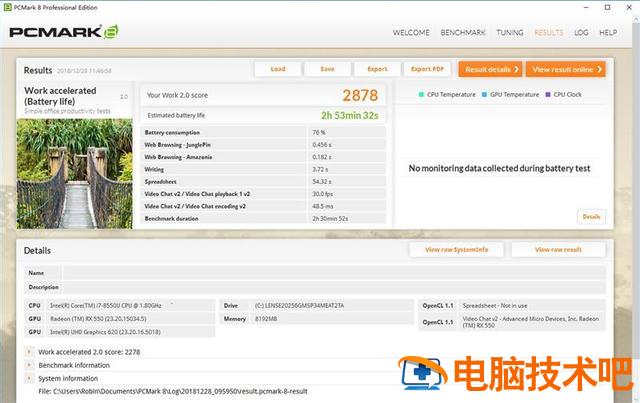Click the Save result button
Screen dimensions: 640x403
coord(327,69)
